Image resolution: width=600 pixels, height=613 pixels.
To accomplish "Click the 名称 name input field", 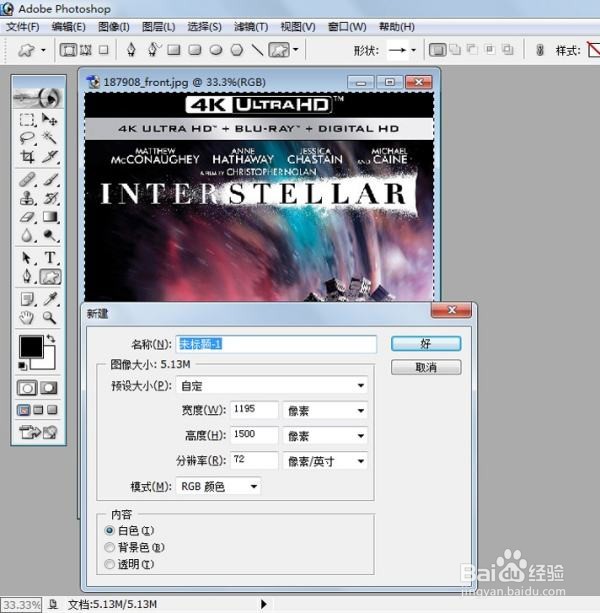I will pyautogui.click(x=276, y=344).
